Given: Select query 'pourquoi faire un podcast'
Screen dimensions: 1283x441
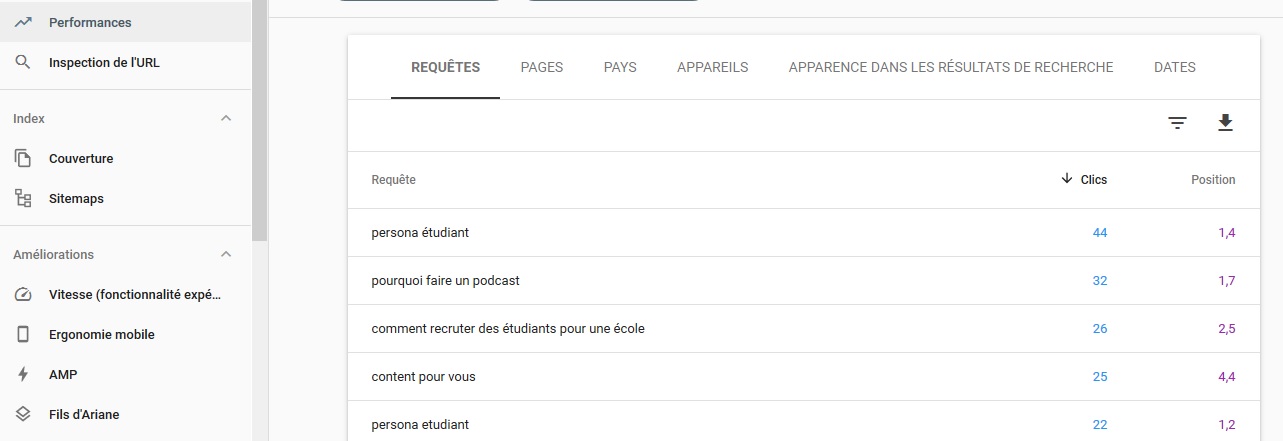Looking at the screenshot, I should pos(445,281).
